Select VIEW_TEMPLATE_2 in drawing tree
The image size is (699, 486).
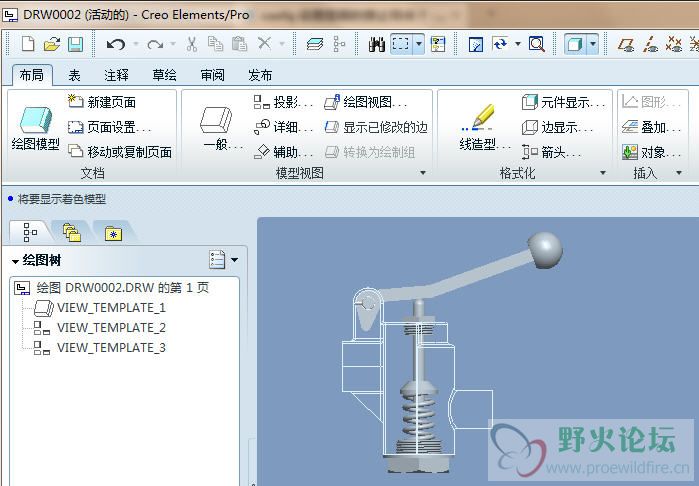(99, 328)
